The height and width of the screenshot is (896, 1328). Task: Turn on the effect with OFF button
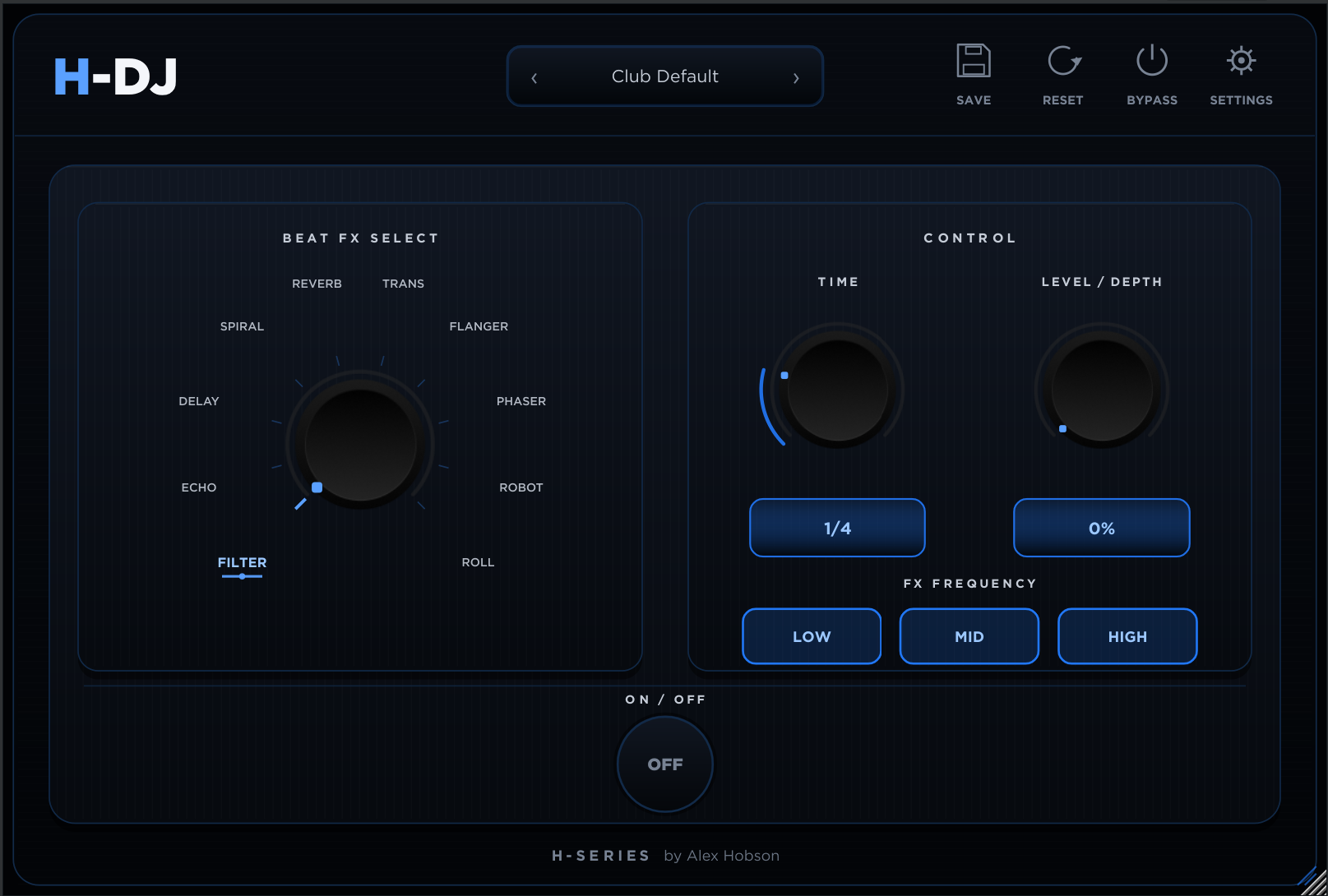(665, 764)
